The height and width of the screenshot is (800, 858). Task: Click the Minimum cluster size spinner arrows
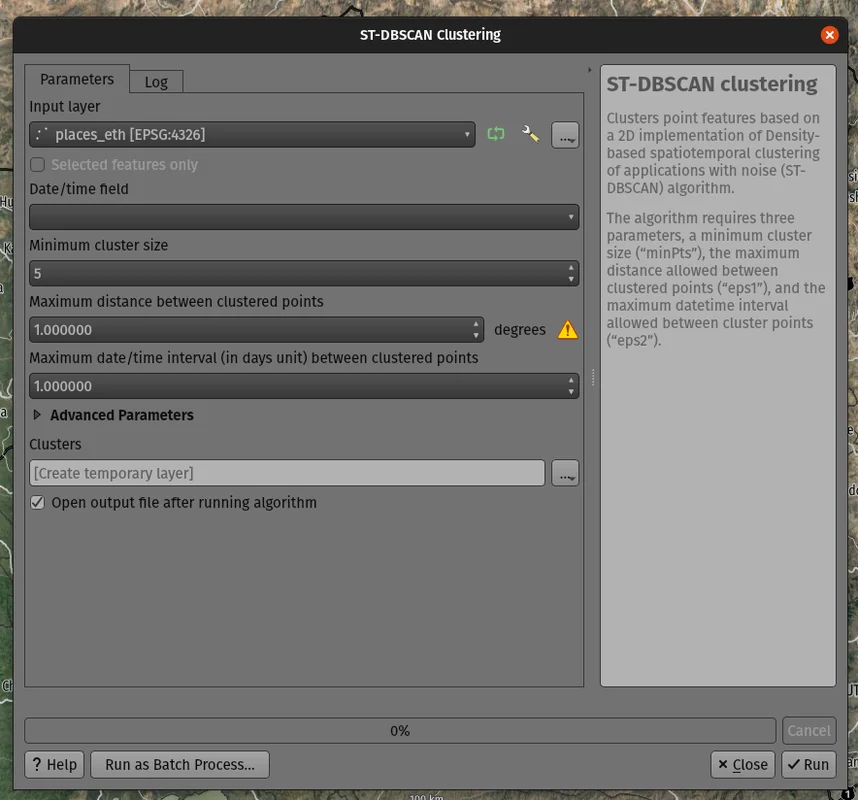click(x=571, y=273)
